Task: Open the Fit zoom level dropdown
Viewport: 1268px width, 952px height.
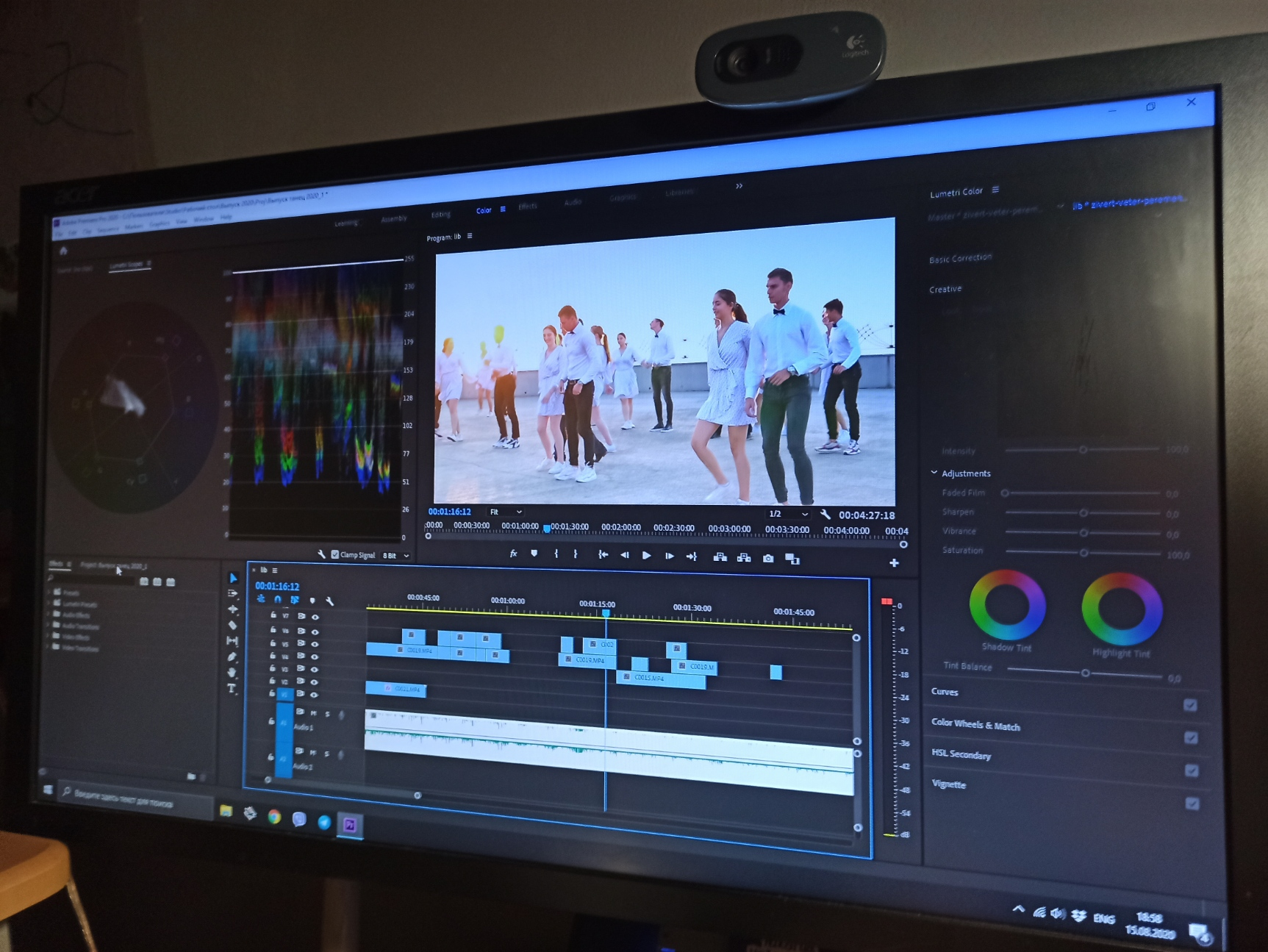Action: pos(506,512)
